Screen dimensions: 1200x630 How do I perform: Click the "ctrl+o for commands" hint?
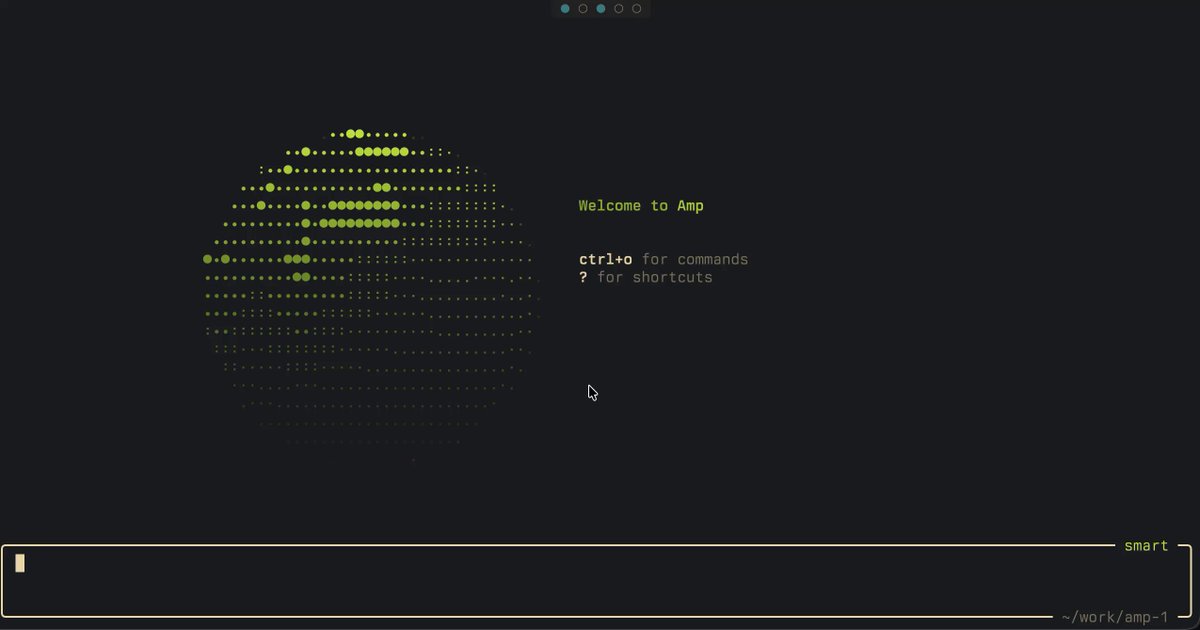pos(663,260)
